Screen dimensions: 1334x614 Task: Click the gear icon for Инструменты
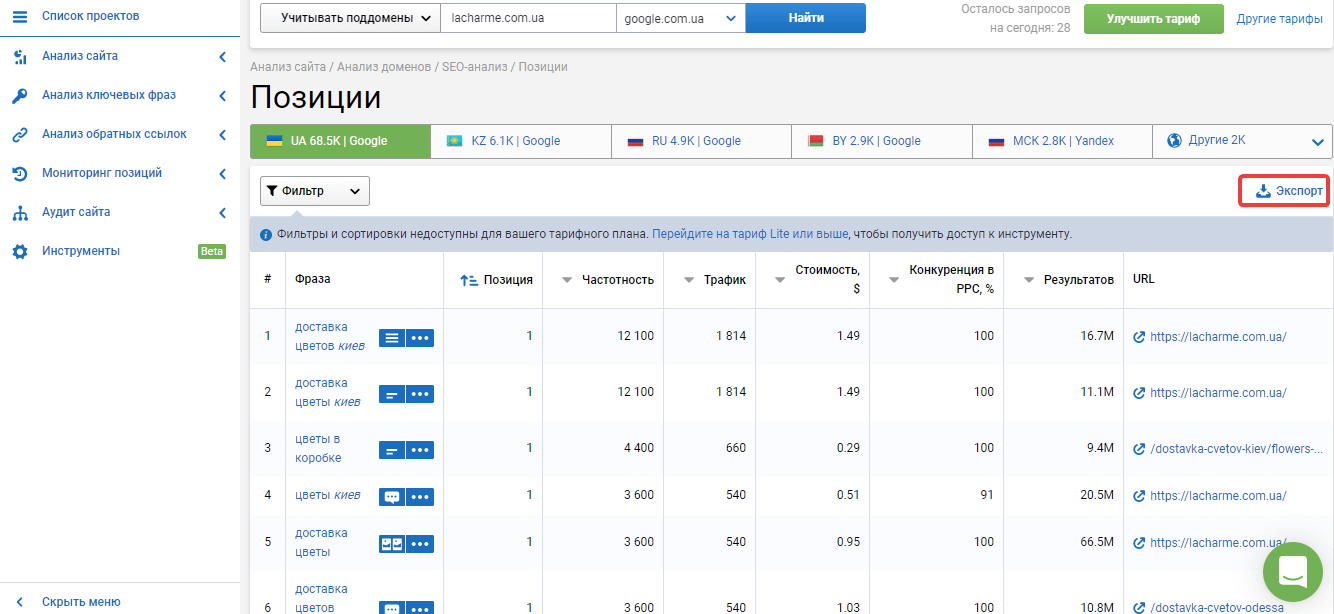(20, 252)
